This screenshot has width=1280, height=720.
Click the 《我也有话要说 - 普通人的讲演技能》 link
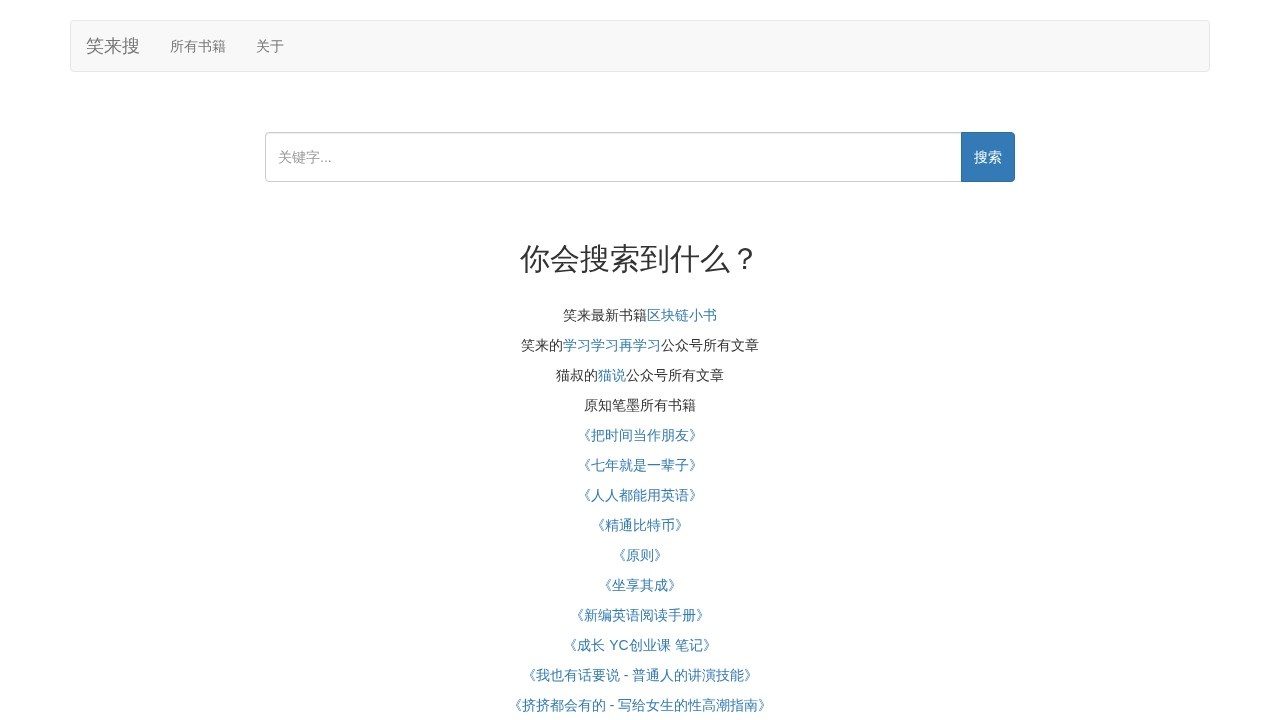coord(639,675)
